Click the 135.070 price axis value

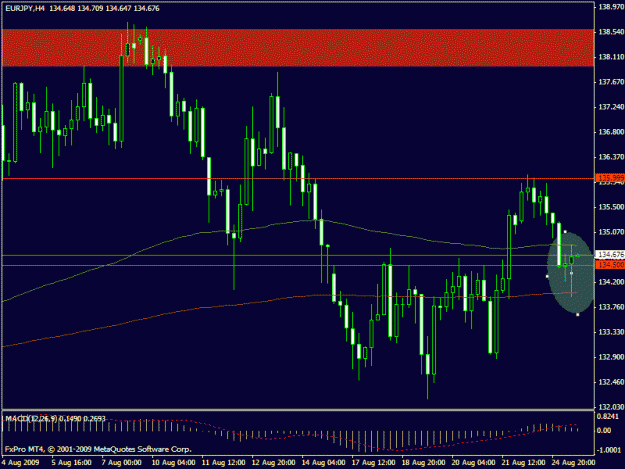(611, 232)
